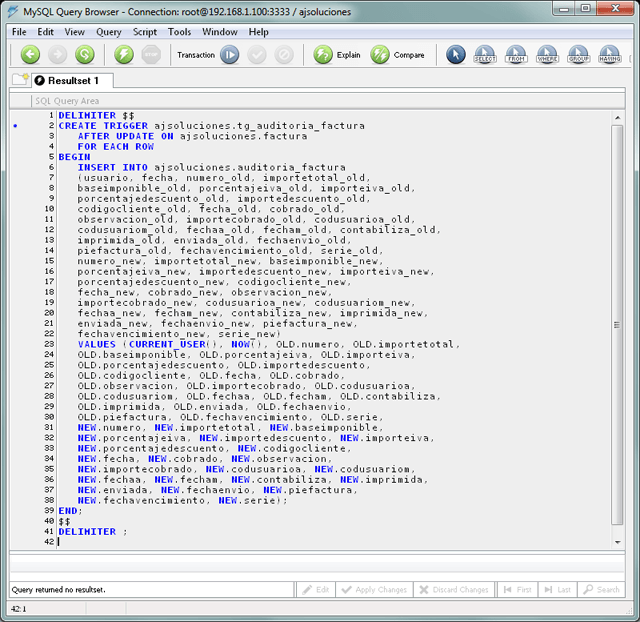Click the Apply Changes button

tap(375, 590)
